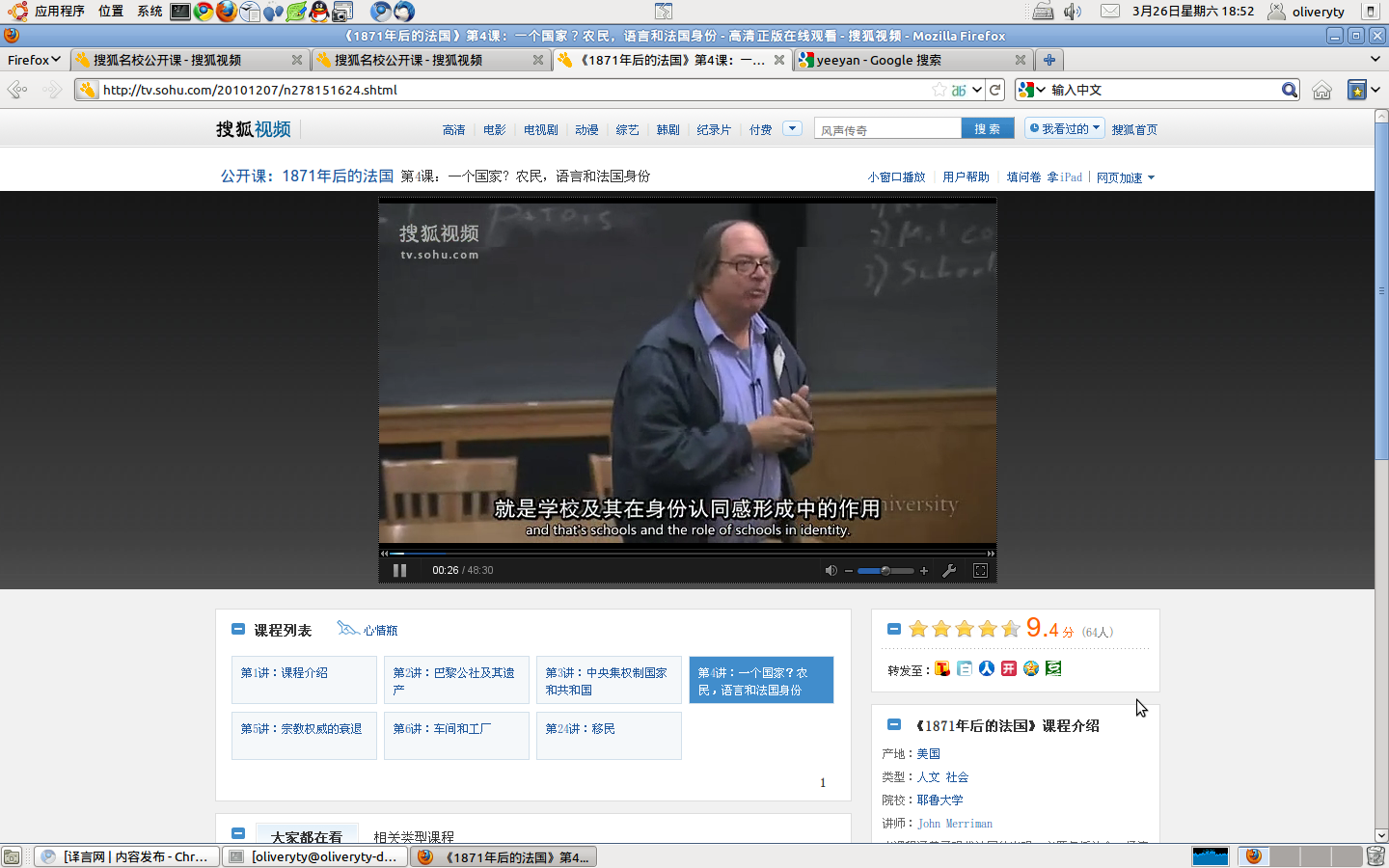Launch the Terminal from the top panel
The image size is (1389, 868).
click(x=180, y=12)
